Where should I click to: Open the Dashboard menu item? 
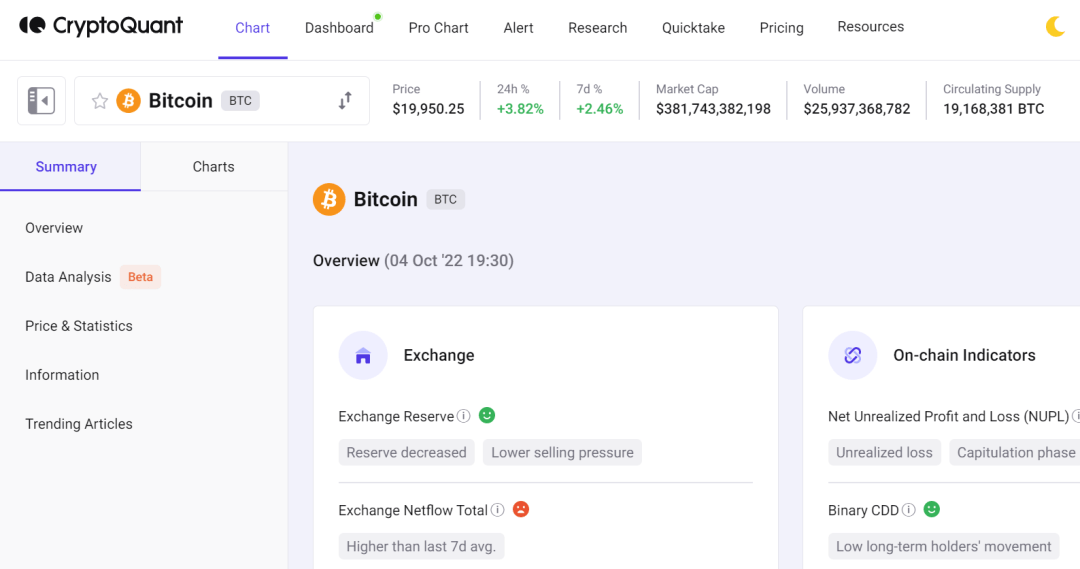click(x=339, y=28)
